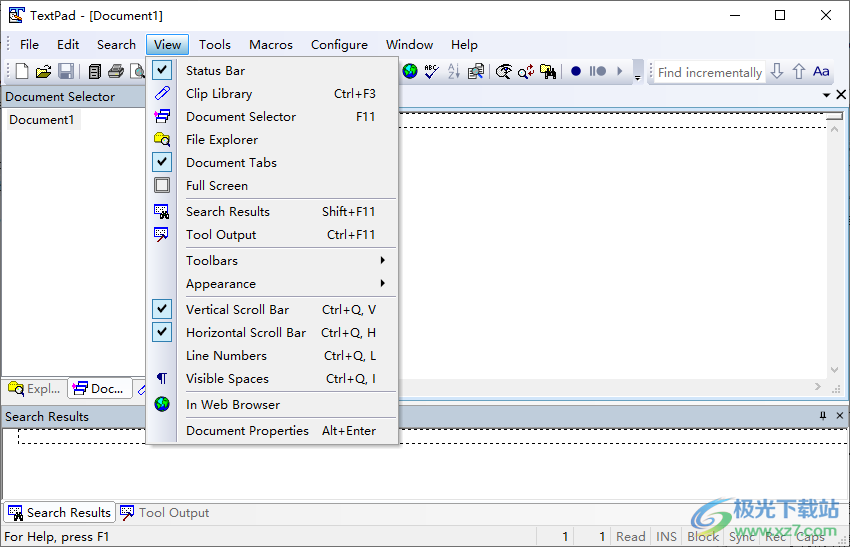Click the pause macro recording icon
This screenshot has width=850, height=547.
(x=597, y=71)
